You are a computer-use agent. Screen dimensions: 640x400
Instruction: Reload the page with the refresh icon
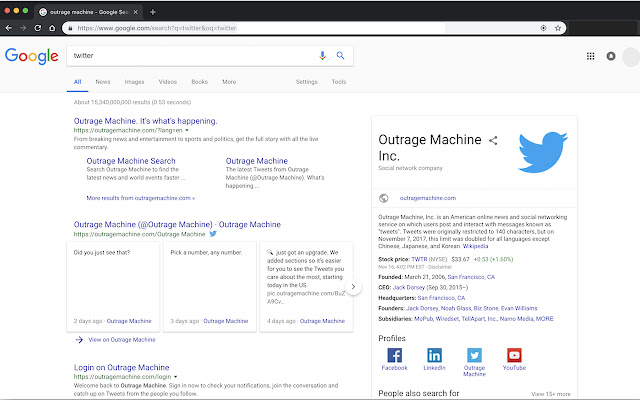[38, 28]
